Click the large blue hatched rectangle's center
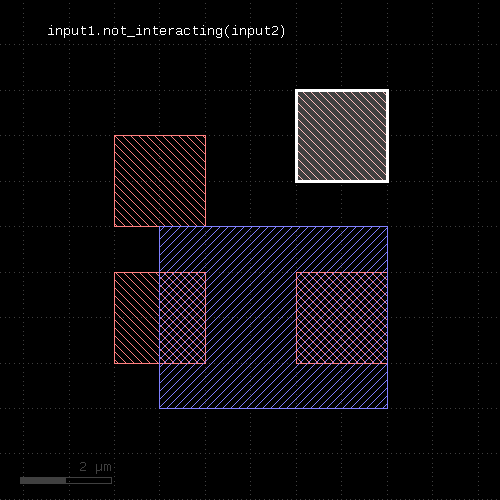 (273, 317)
